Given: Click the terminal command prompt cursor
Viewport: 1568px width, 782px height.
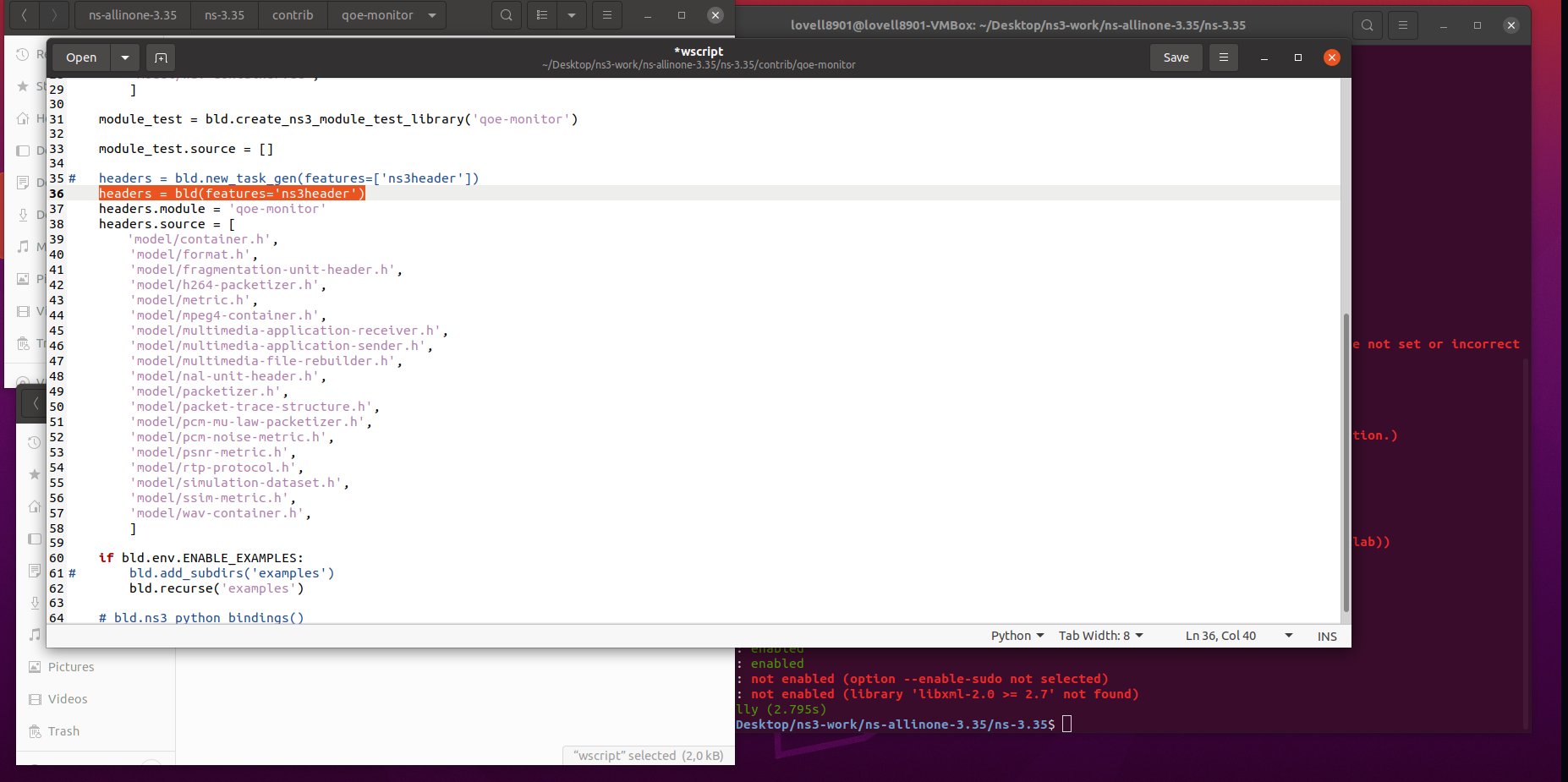Looking at the screenshot, I should (x=1066, y=725).
